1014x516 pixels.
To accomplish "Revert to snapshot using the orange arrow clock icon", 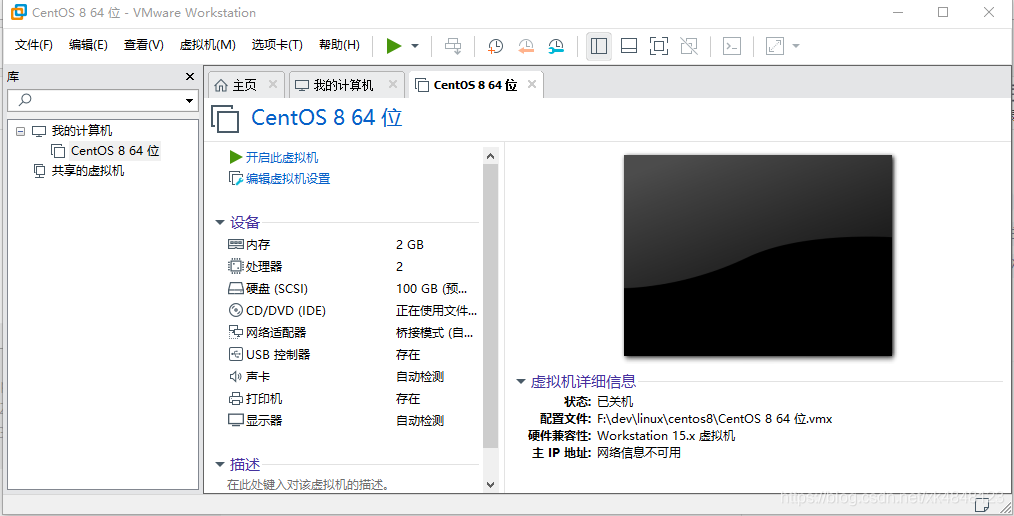I will click(526, 46).
